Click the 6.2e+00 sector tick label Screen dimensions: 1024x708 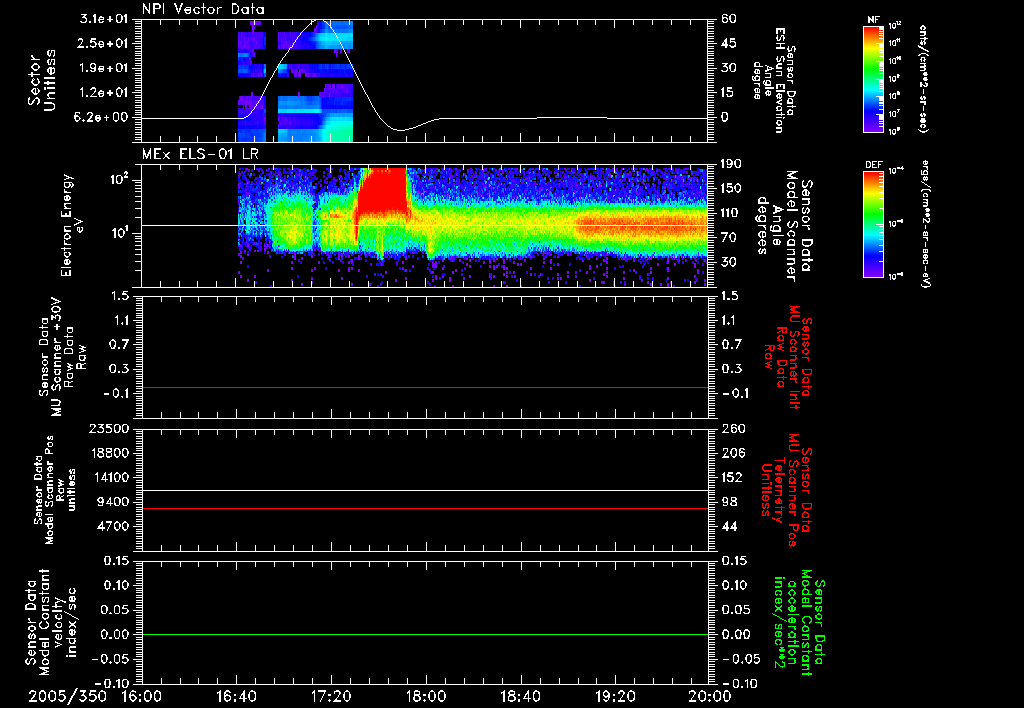pos(101,118)
